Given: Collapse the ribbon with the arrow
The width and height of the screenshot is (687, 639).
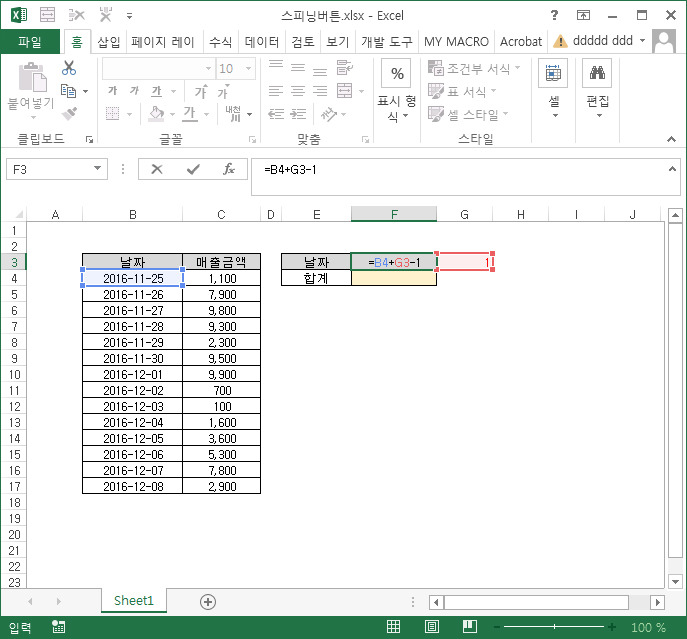Looking at the screenshot, I should pyautogui.click(x=671, y=139).
